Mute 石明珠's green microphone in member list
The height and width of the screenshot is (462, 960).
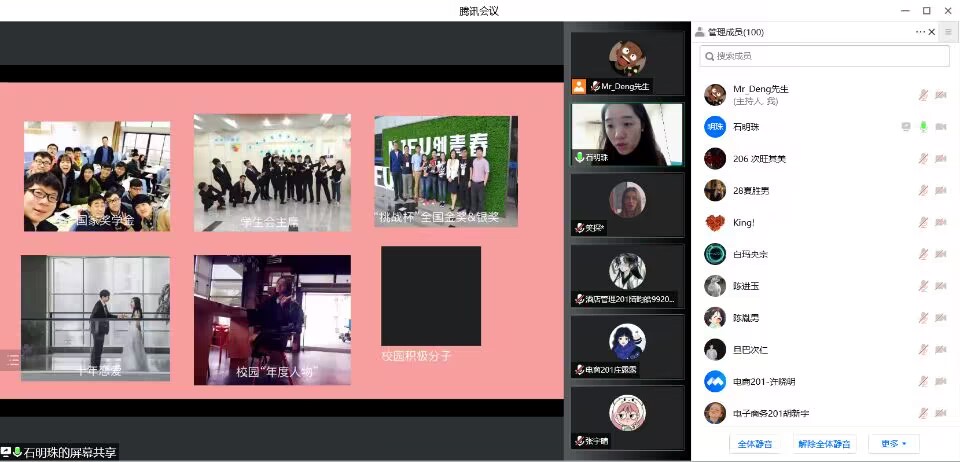[x=924, y=127]
